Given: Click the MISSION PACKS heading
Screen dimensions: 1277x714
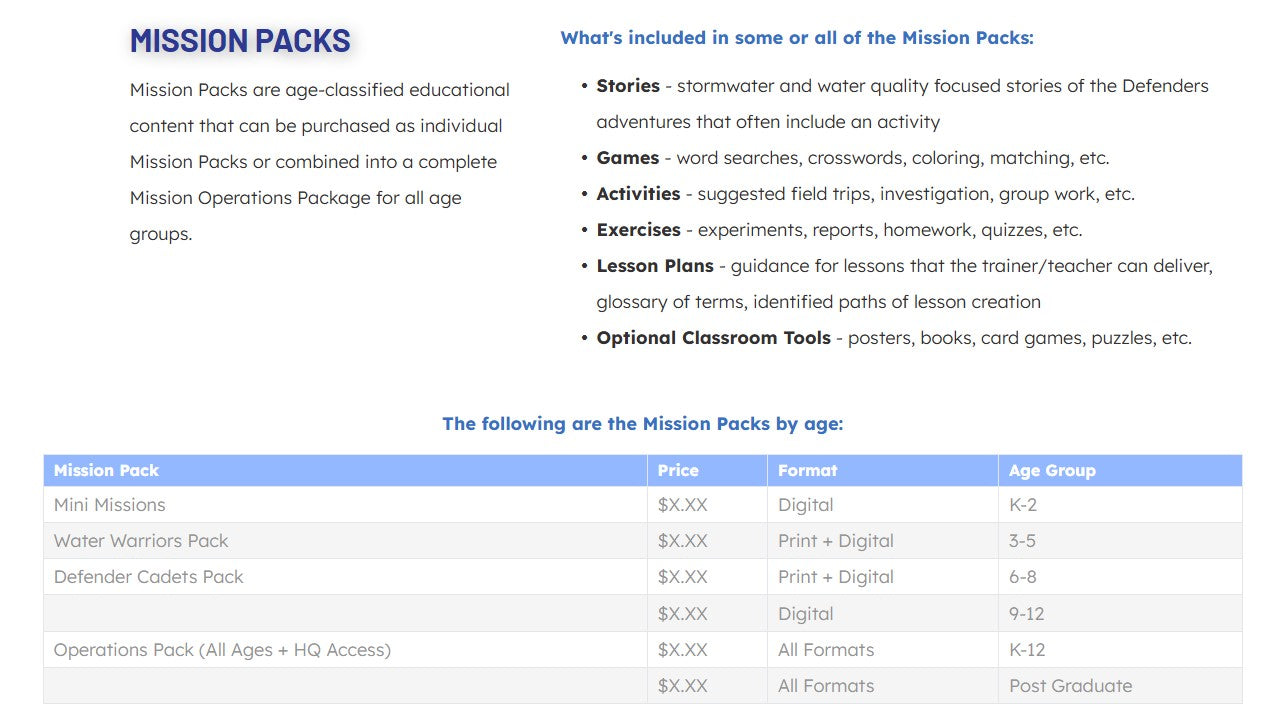Looking at the screenshot, I should click(240, 41).
